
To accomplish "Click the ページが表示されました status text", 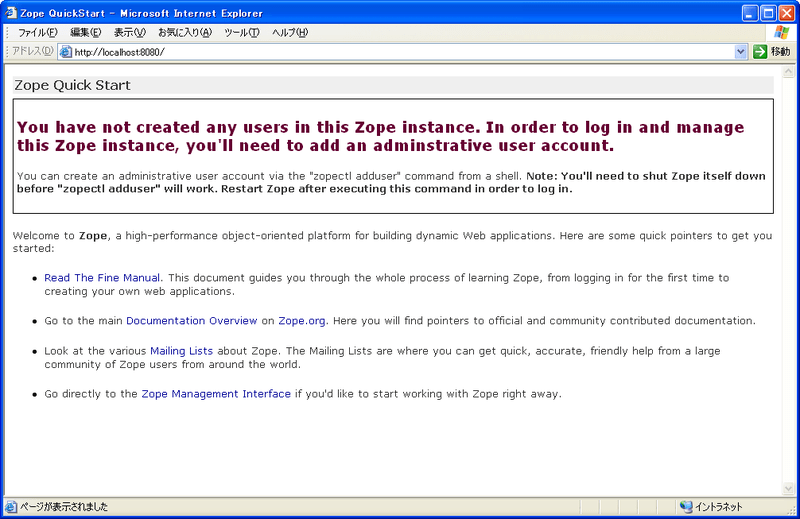I will [64, 507].
